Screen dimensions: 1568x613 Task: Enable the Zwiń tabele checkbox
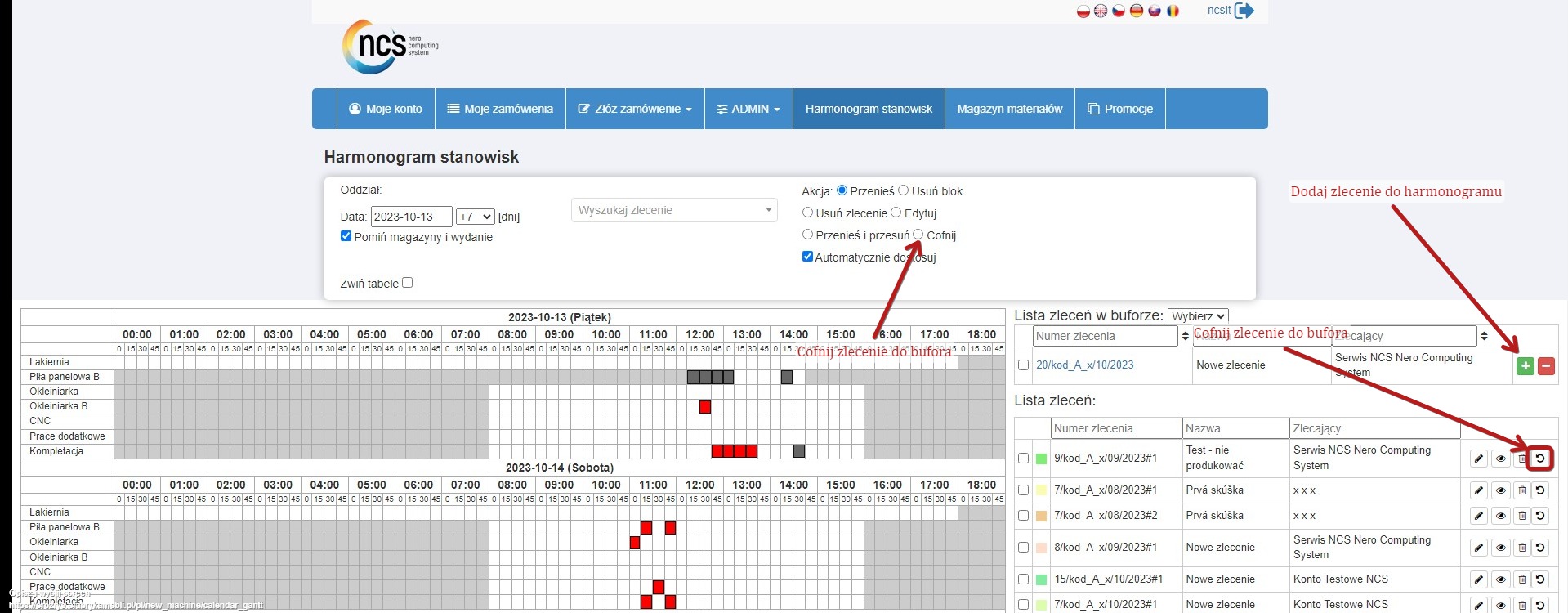point(408,283)
